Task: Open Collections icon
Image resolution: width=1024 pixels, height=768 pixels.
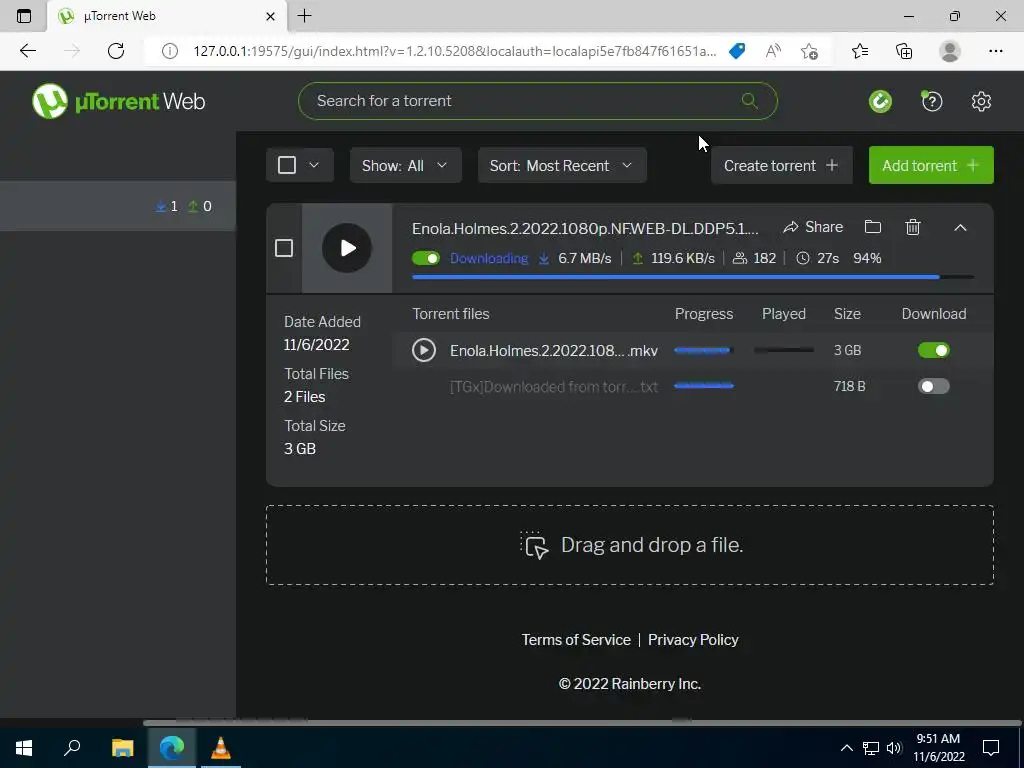Action: (904, 51)
